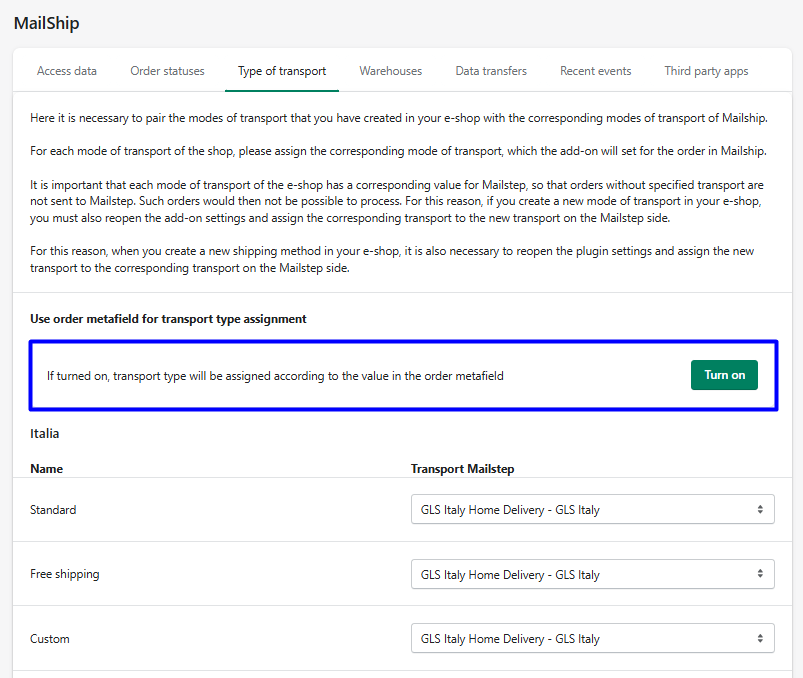Click the 'Use order metafield' section heading

168,319
